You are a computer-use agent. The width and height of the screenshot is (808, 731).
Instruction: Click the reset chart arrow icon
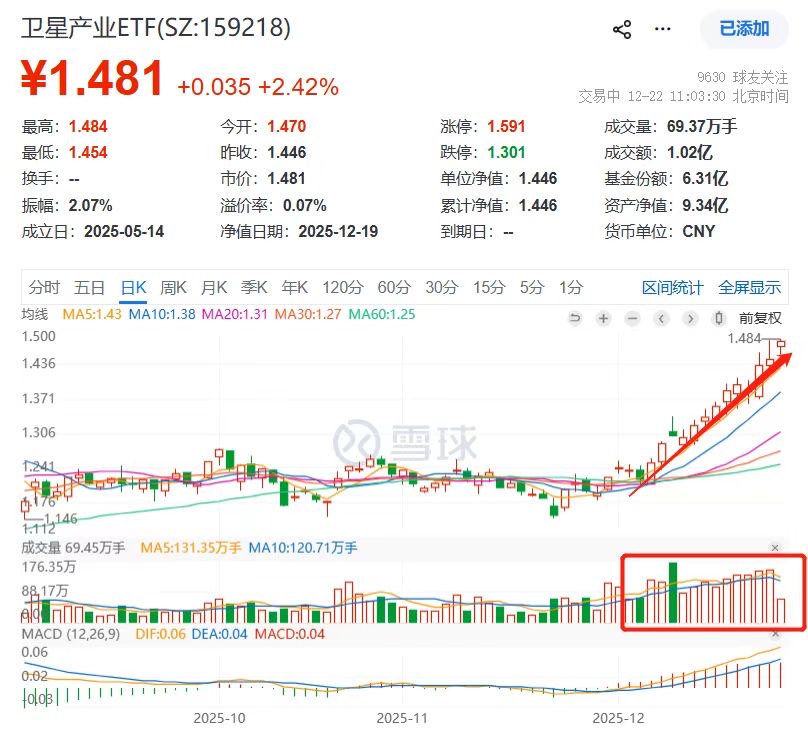573,318
